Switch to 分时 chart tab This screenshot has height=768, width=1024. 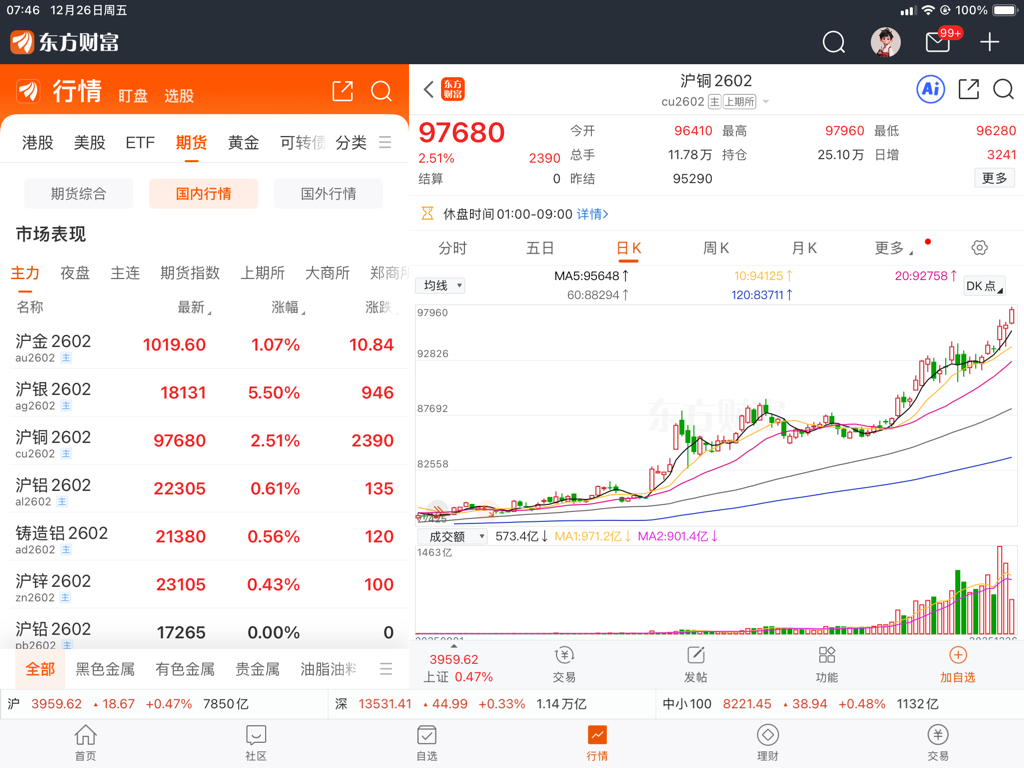(453, 248)
